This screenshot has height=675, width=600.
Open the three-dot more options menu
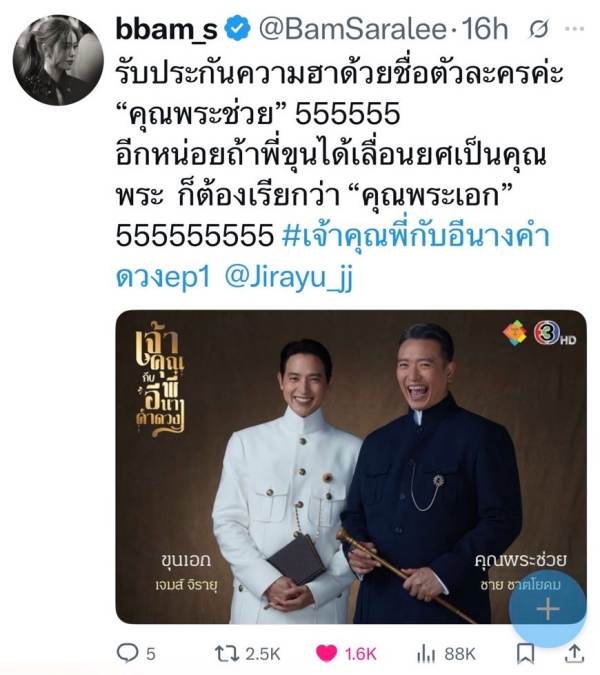(575, 29)
